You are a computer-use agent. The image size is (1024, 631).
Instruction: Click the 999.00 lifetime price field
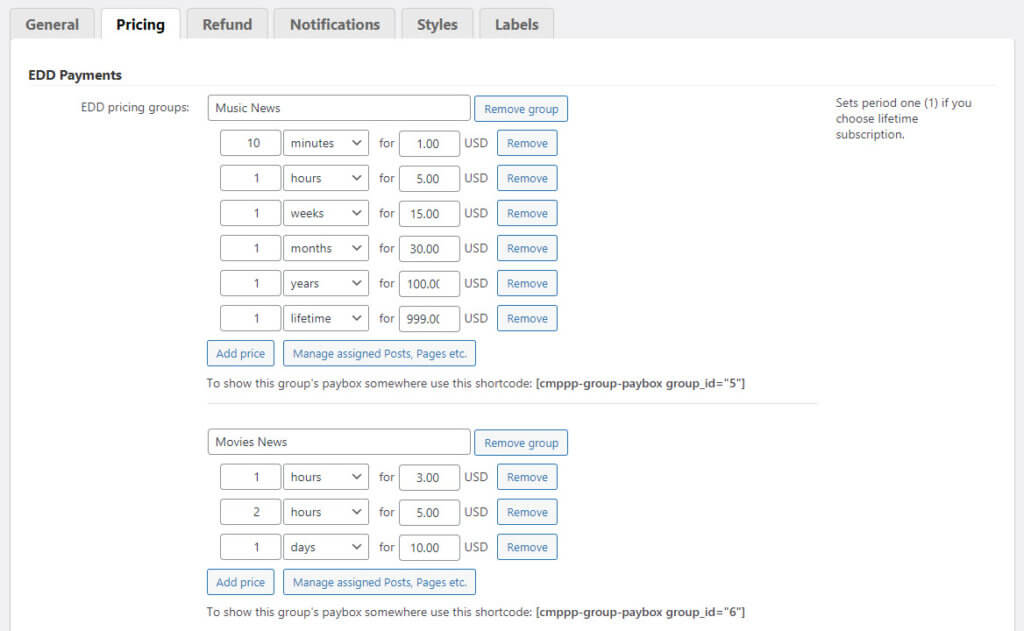pyautogui.click(x=429, y=318)
